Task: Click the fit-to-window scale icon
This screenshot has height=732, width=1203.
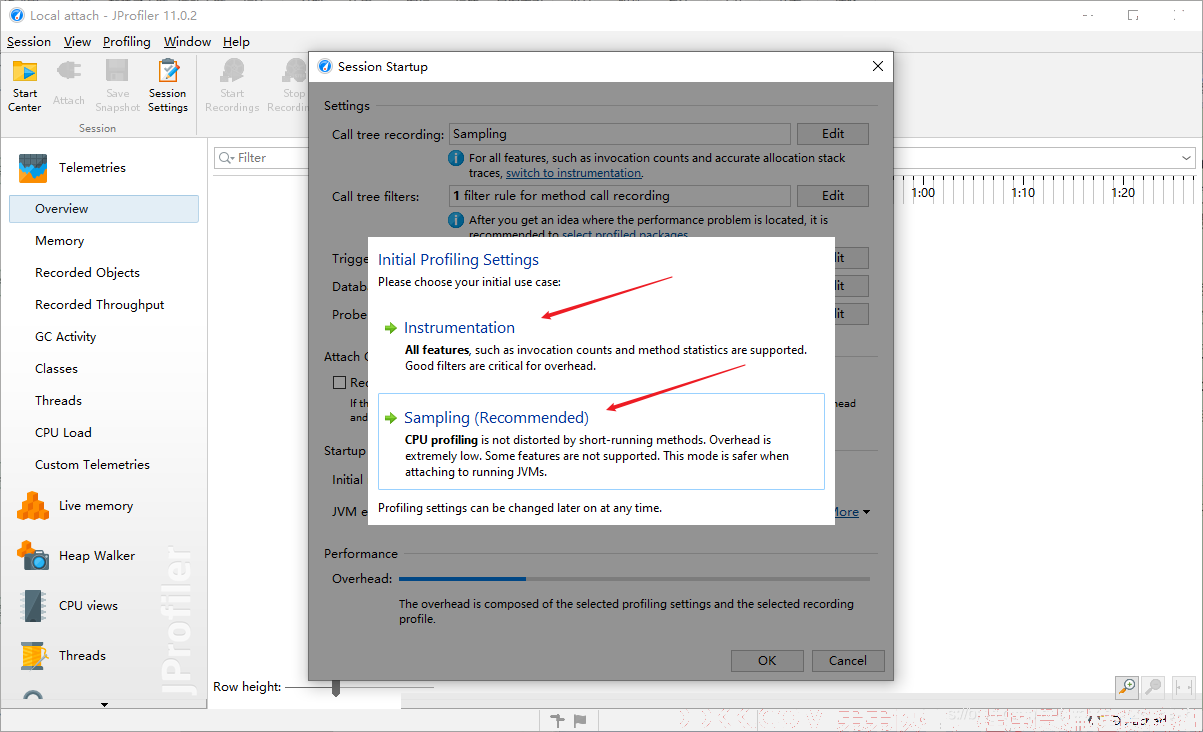Action: pyautogui.click(x=1184, y=687)
